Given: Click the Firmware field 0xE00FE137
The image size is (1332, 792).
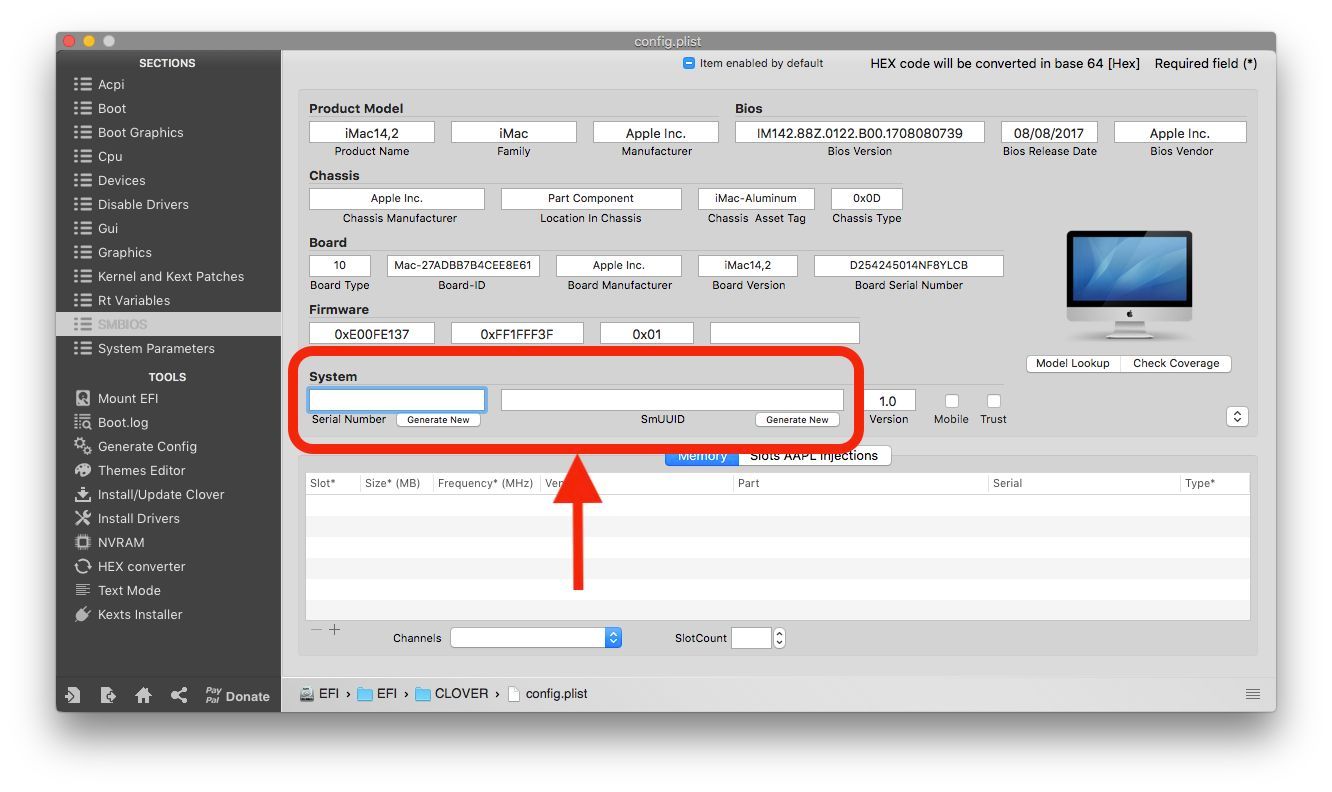Looking at the screenshot, I should (x=372, y=333).
